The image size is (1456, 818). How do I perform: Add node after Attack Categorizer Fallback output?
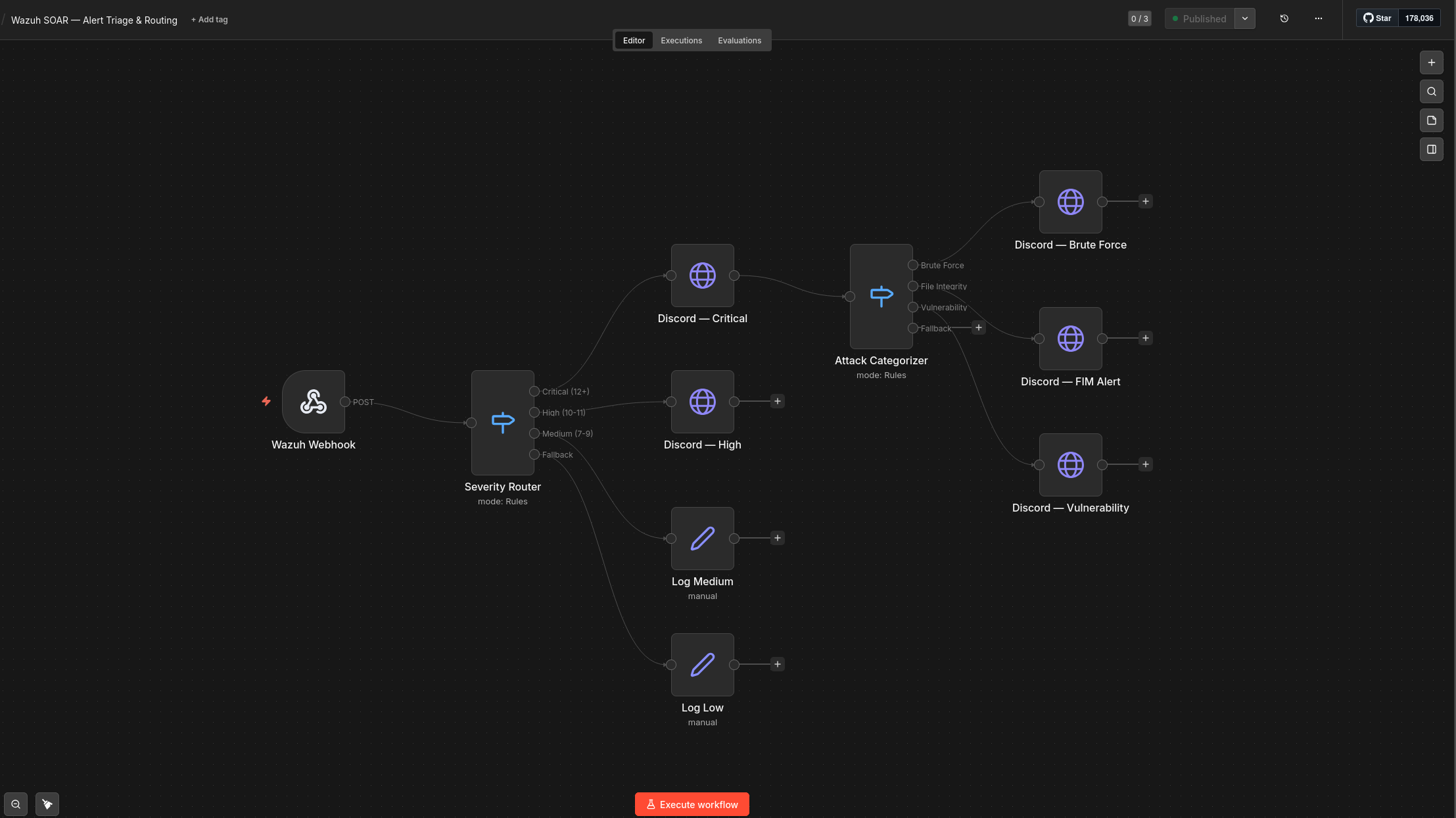pos(978,327)
